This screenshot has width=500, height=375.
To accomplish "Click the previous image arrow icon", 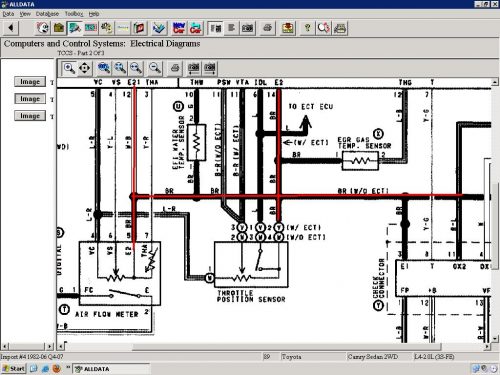I will tap(194, 68).
